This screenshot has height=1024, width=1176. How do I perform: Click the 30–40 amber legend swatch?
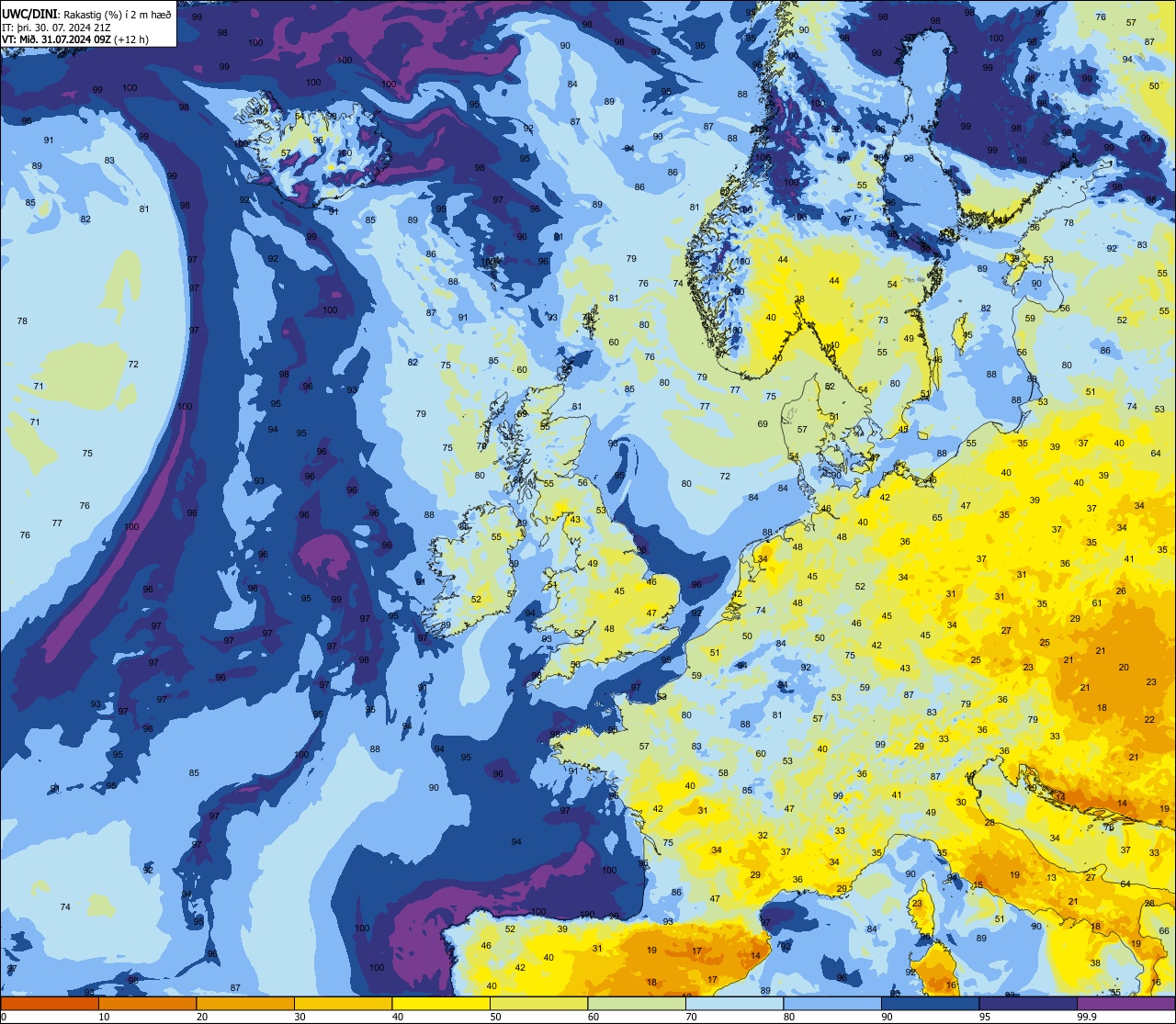(x=343, y=1003)
